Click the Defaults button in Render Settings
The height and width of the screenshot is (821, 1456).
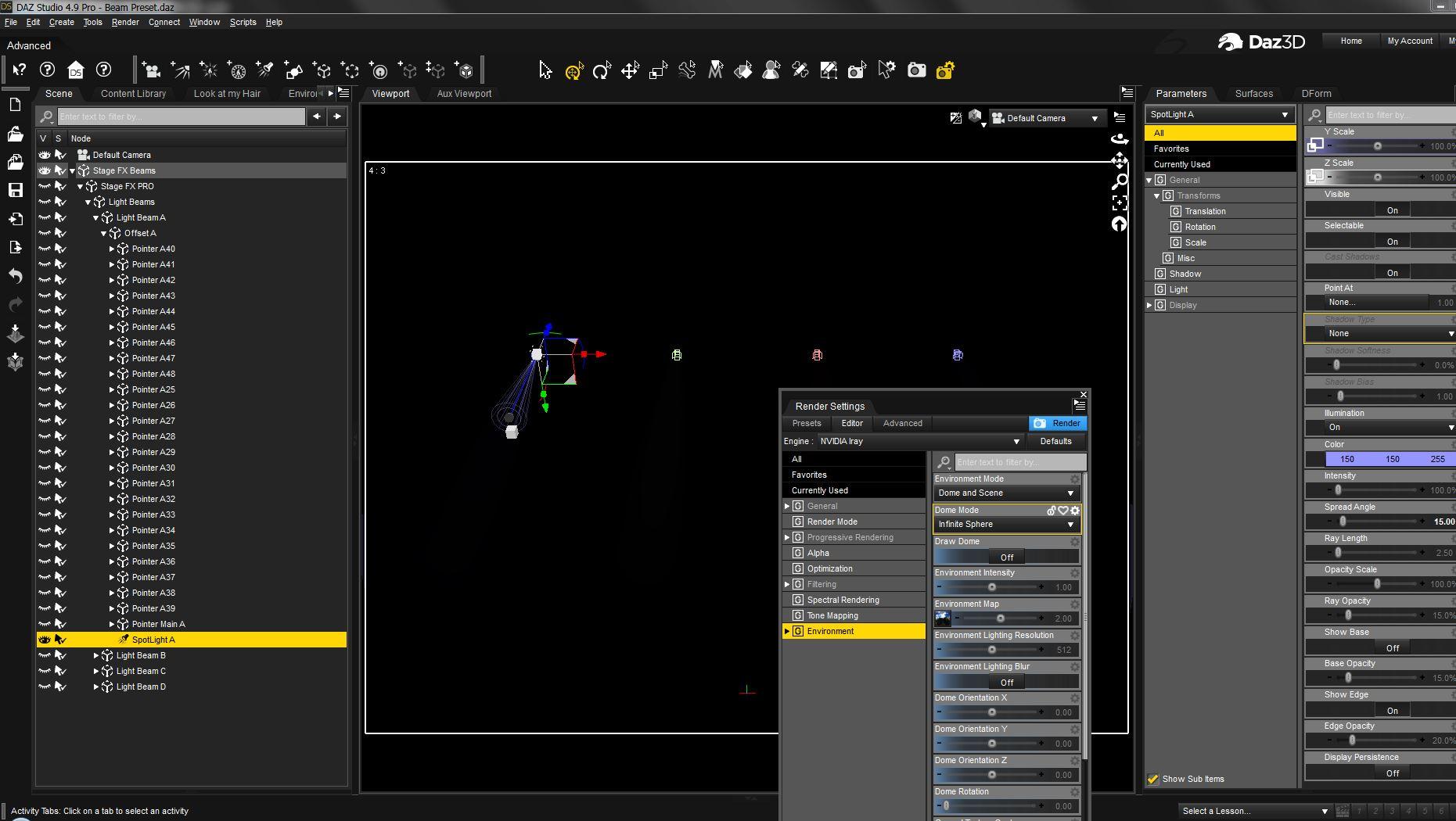click(1055, 442)
